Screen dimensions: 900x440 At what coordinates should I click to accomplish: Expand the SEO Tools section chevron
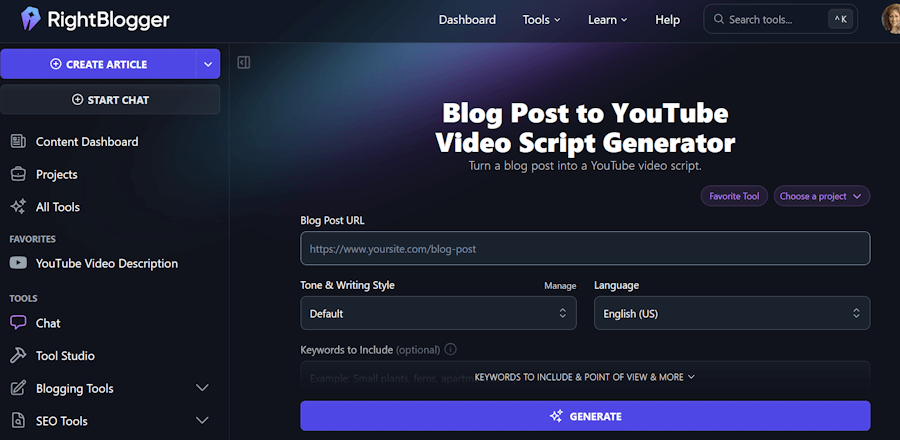point(202,421)
